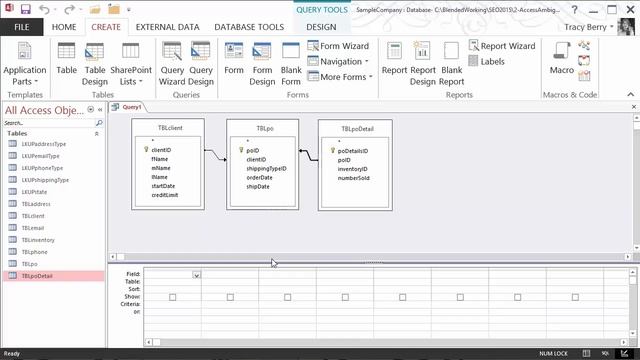The image size is (640, 360).
Task: Open the Report Wizard
Action: (x=502, y=46)
